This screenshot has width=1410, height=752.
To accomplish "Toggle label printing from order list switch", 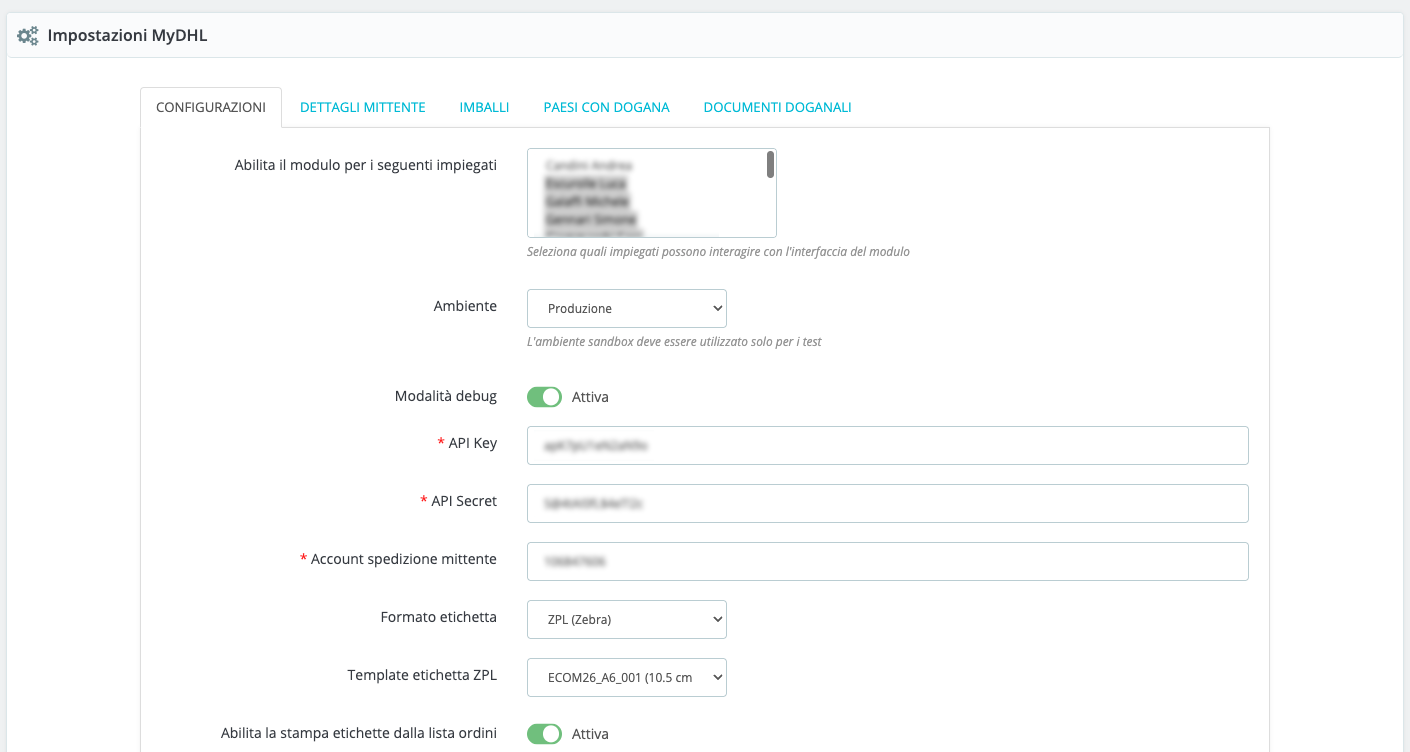I will tap(545, 734).
